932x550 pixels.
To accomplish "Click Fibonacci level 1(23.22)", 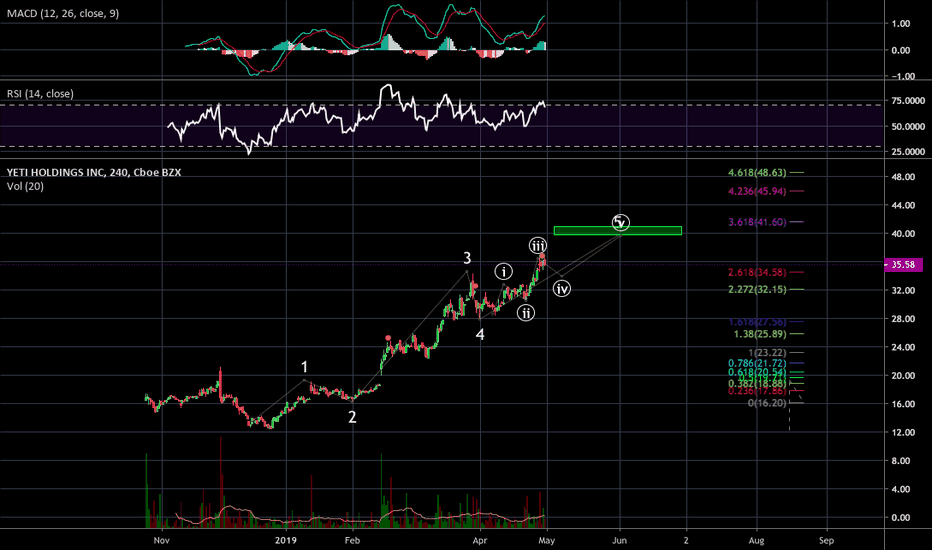I will tap(767, 353).
